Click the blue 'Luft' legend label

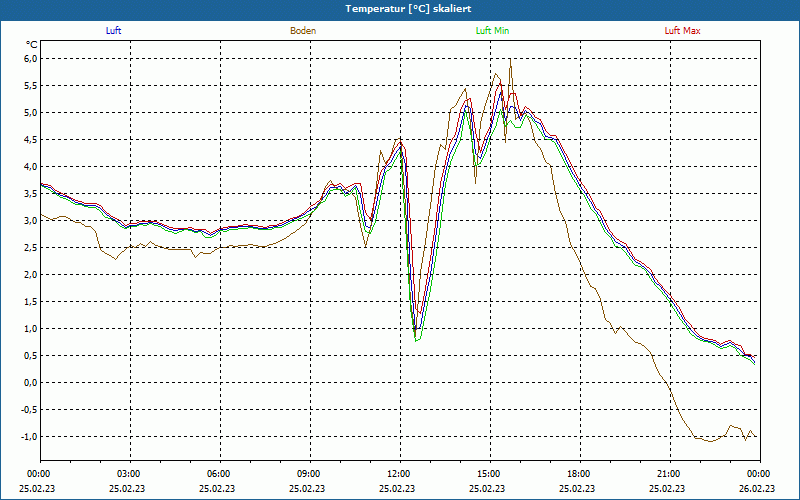pyautogui.click(x=113, y=31)
